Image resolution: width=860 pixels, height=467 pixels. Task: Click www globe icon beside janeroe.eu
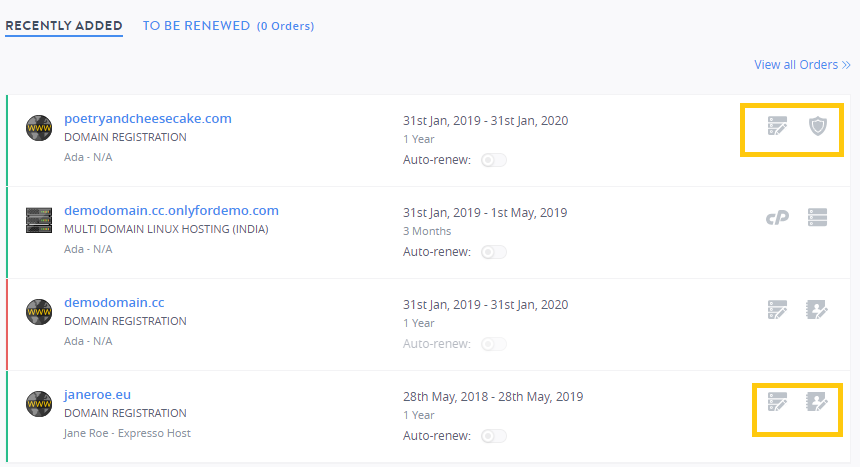pyautogui.click(x=39, y=404)
